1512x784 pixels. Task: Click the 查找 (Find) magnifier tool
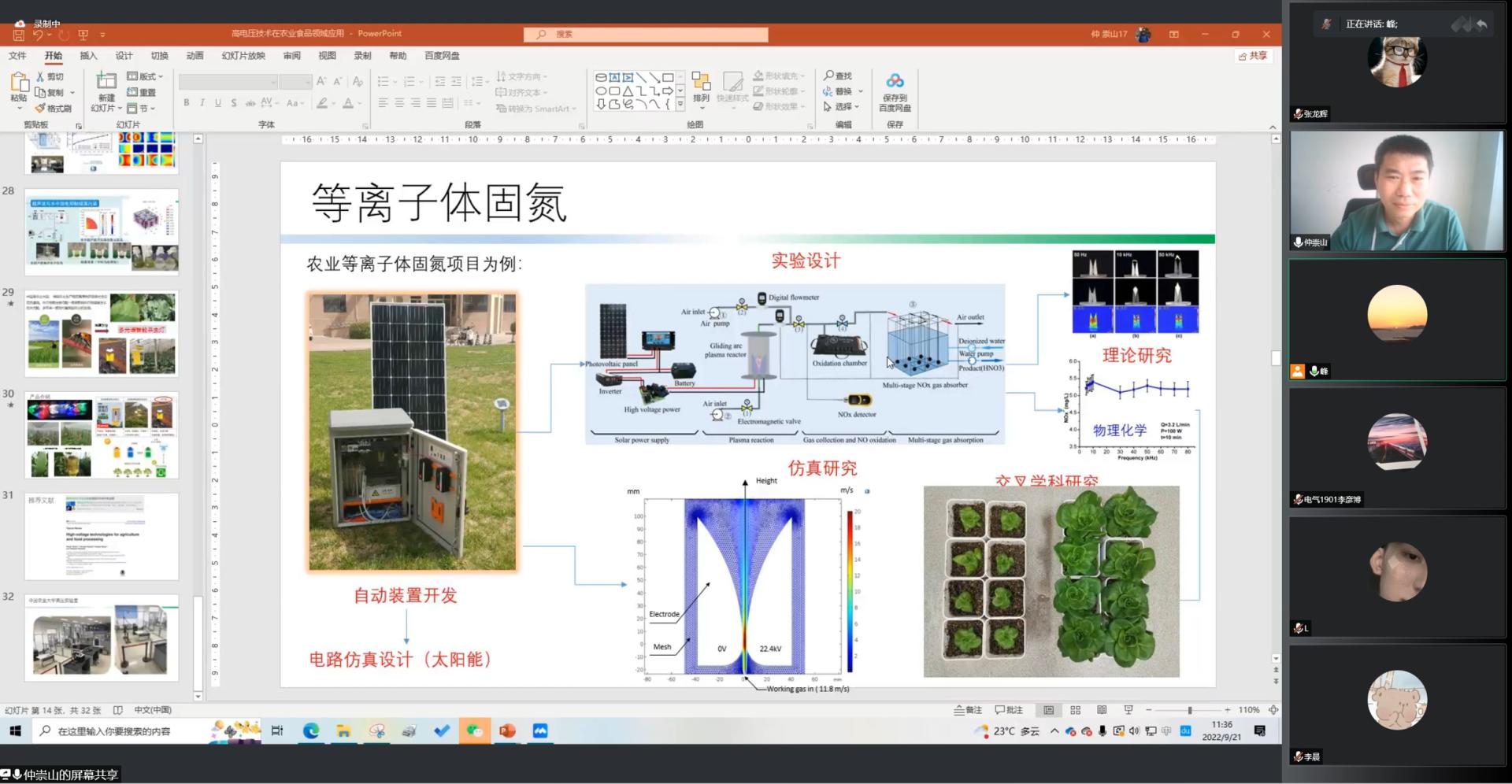click(838, 76)
